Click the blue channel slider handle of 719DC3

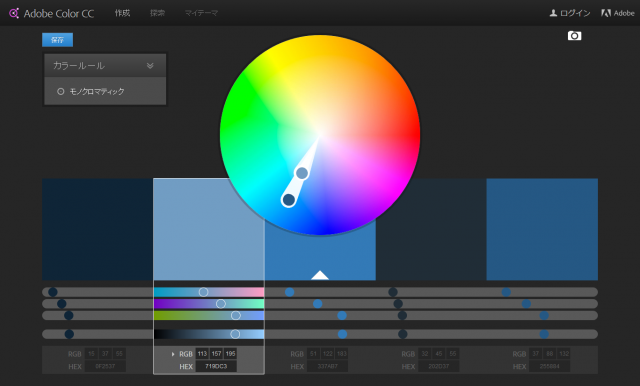coord(236,315)
